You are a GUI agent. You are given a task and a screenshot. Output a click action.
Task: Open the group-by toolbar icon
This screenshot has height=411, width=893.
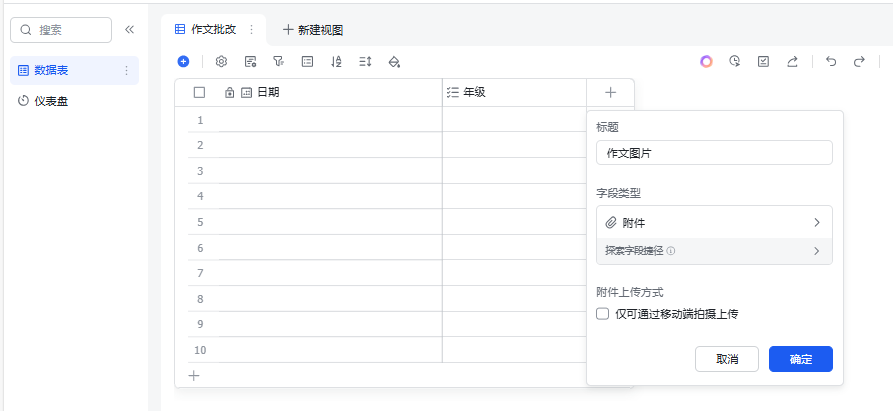308,61
